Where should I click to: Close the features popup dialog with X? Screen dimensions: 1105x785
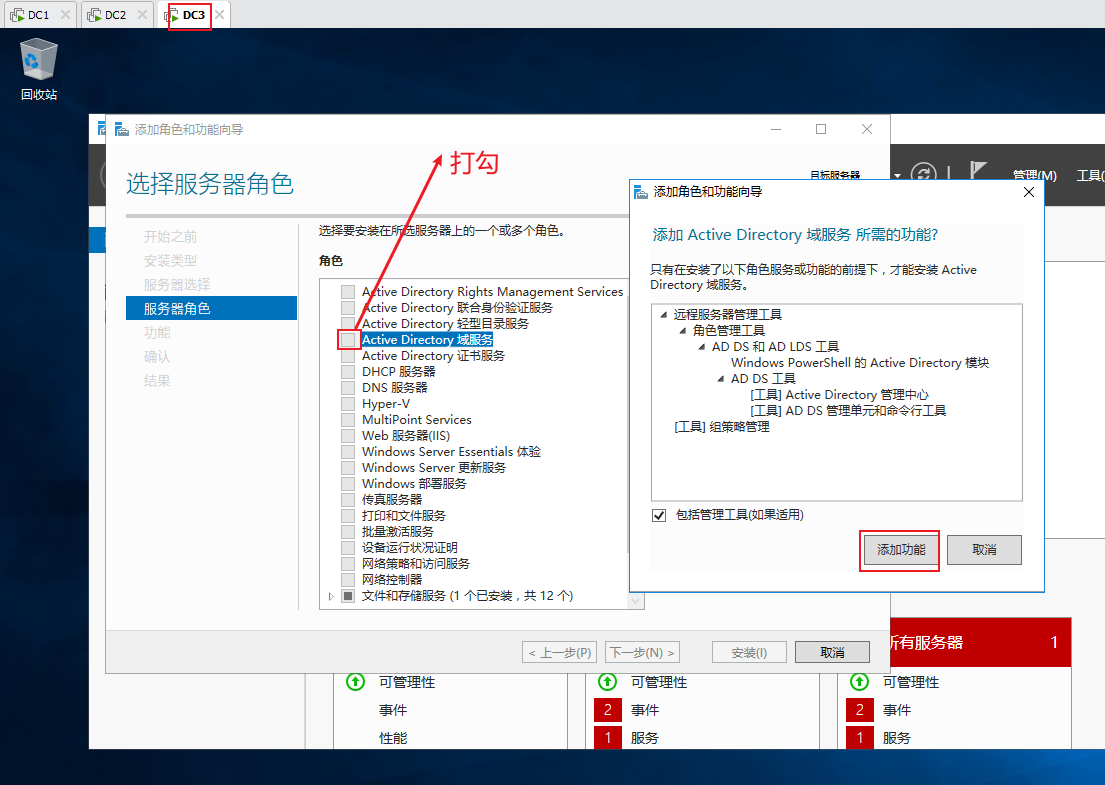point(1029,192)
